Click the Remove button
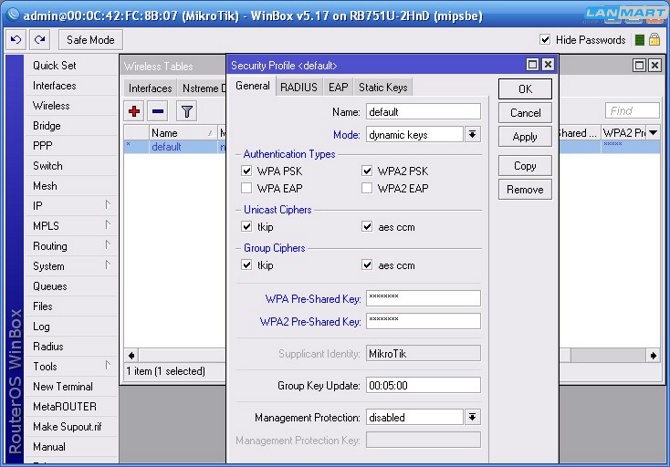The width and height of the screenshot is (670, 467). pos(525,189)
